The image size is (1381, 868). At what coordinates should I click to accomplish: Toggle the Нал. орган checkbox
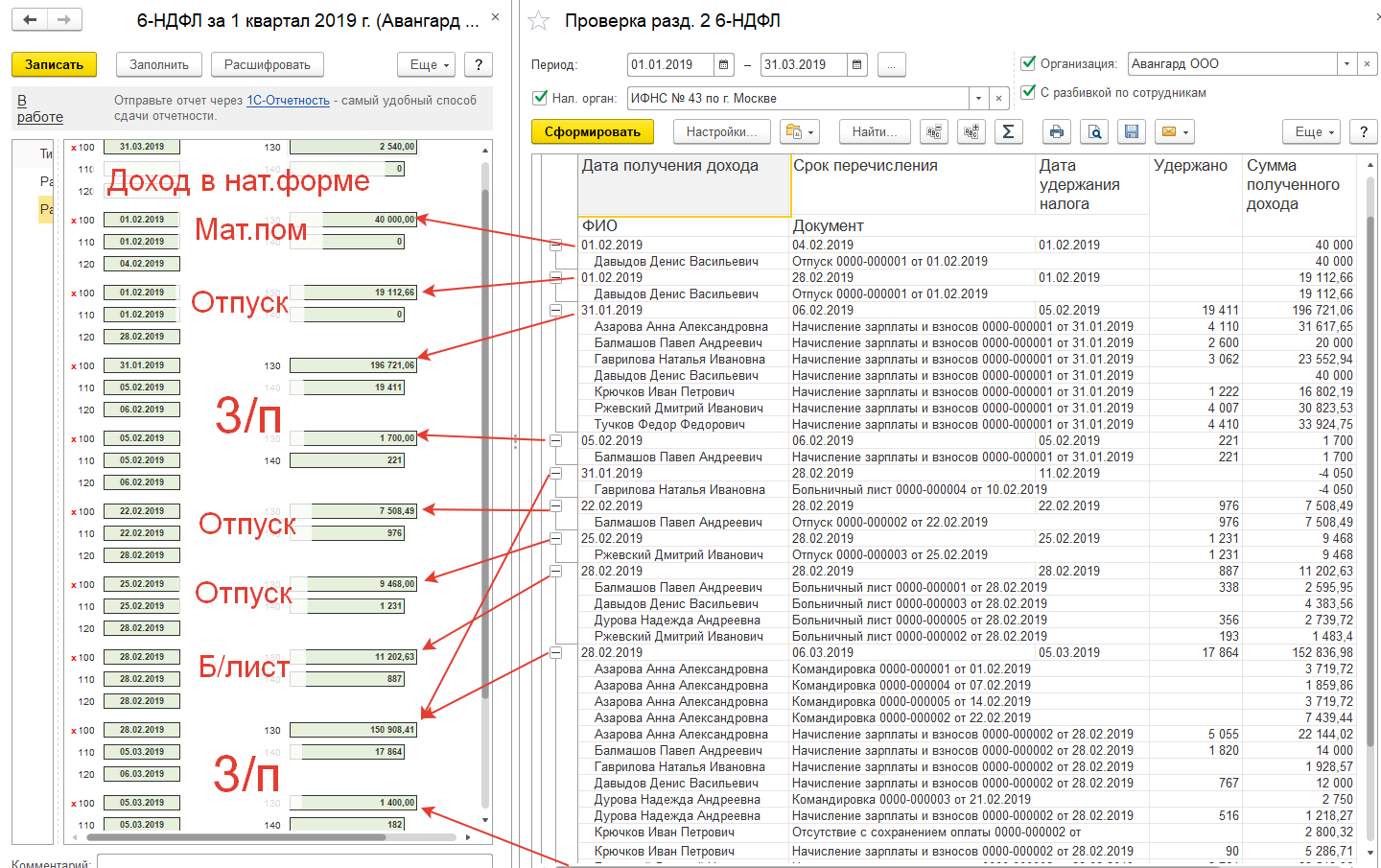coord(540,98)
